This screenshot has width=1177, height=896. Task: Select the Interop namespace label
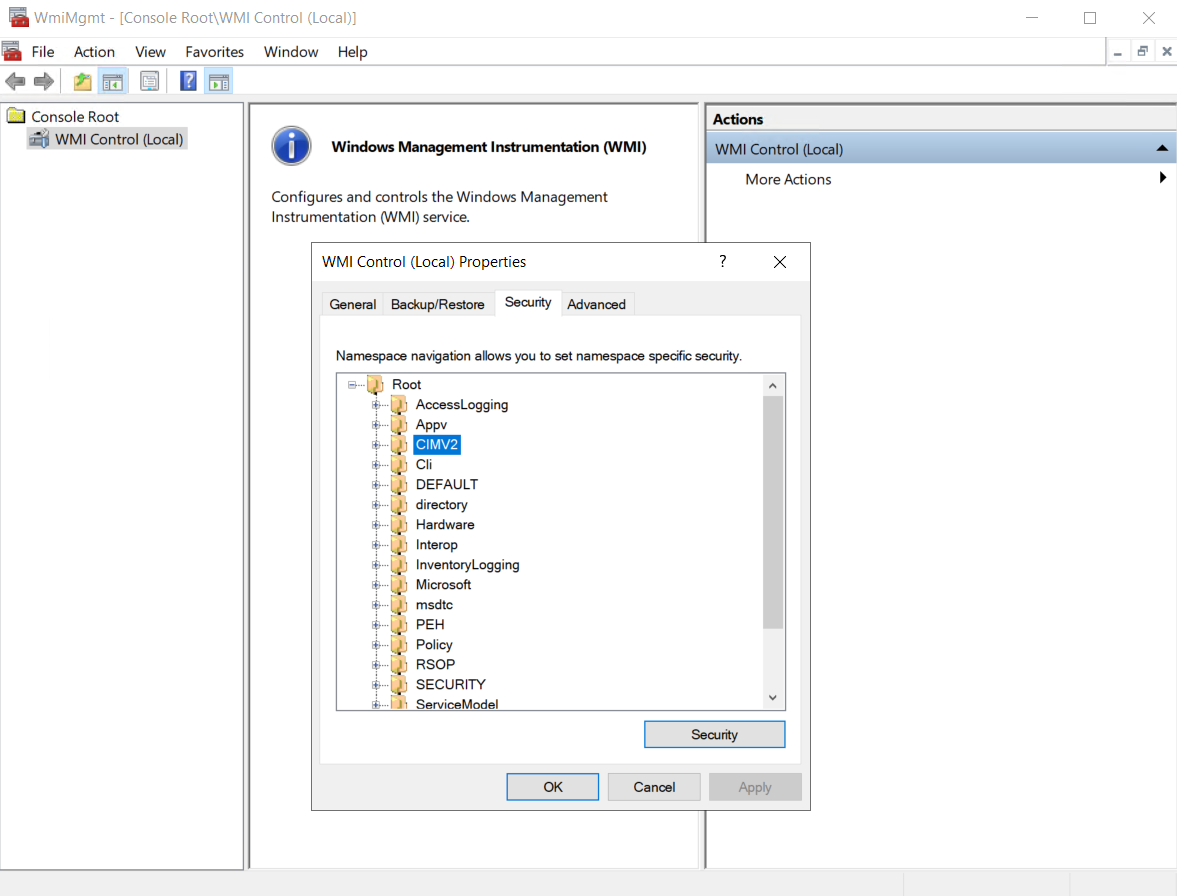coord(436,545)
